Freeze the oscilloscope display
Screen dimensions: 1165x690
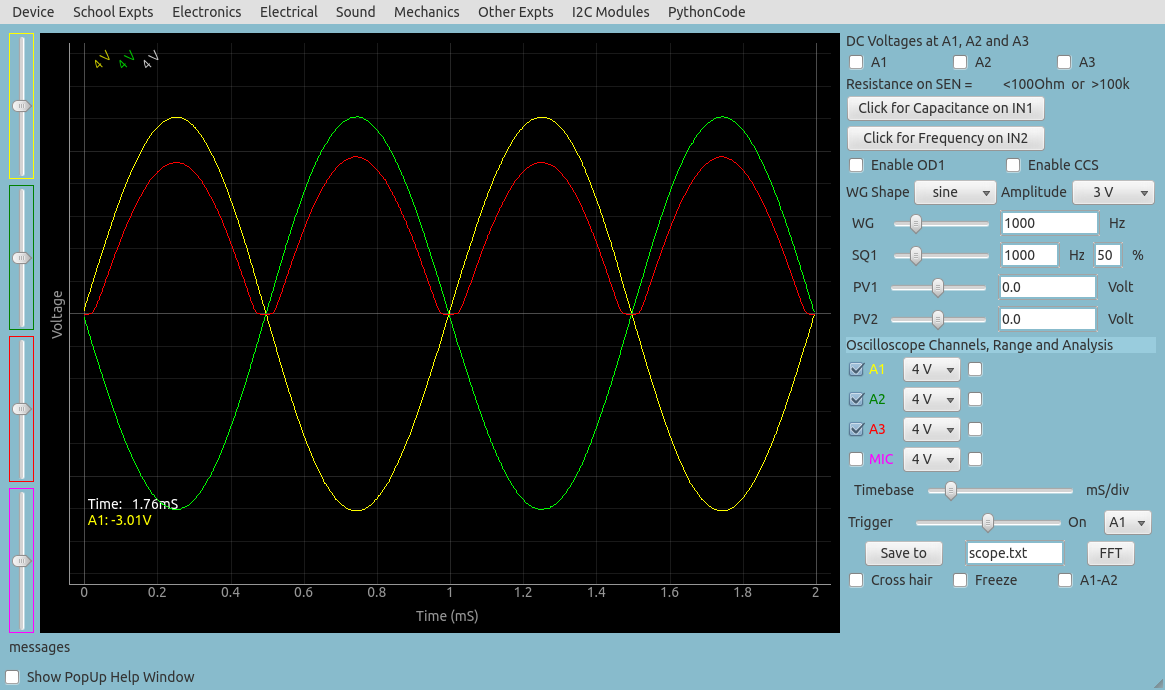tap(960, 580)
